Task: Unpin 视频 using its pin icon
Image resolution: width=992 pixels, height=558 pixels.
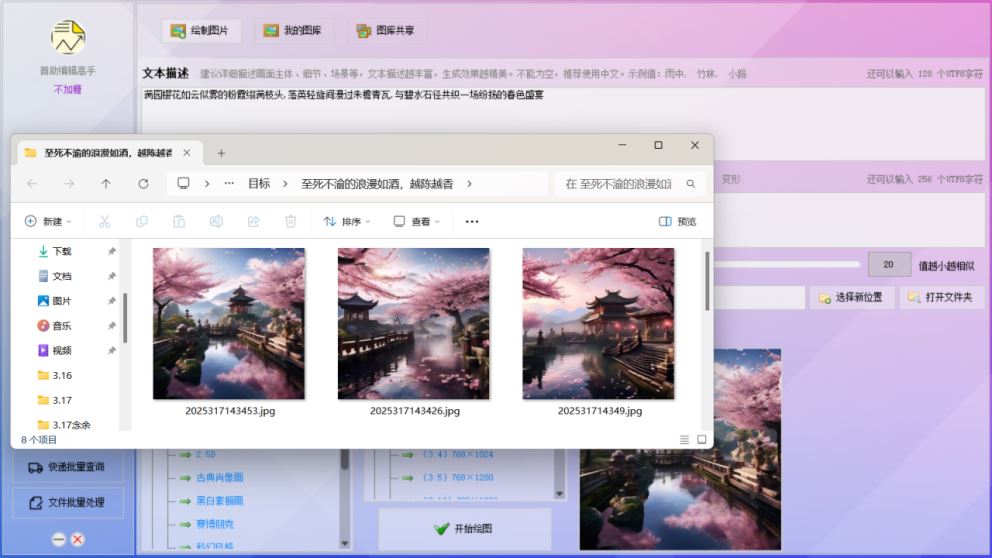Action: tap(112, 350)
